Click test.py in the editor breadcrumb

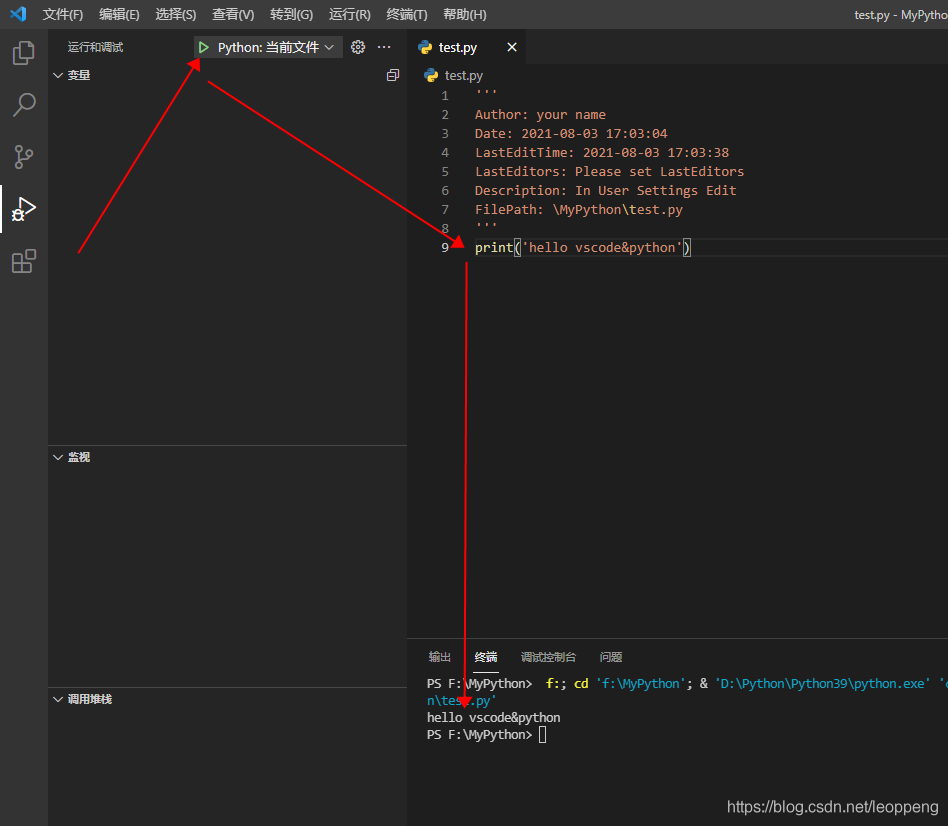click(463, 75)
